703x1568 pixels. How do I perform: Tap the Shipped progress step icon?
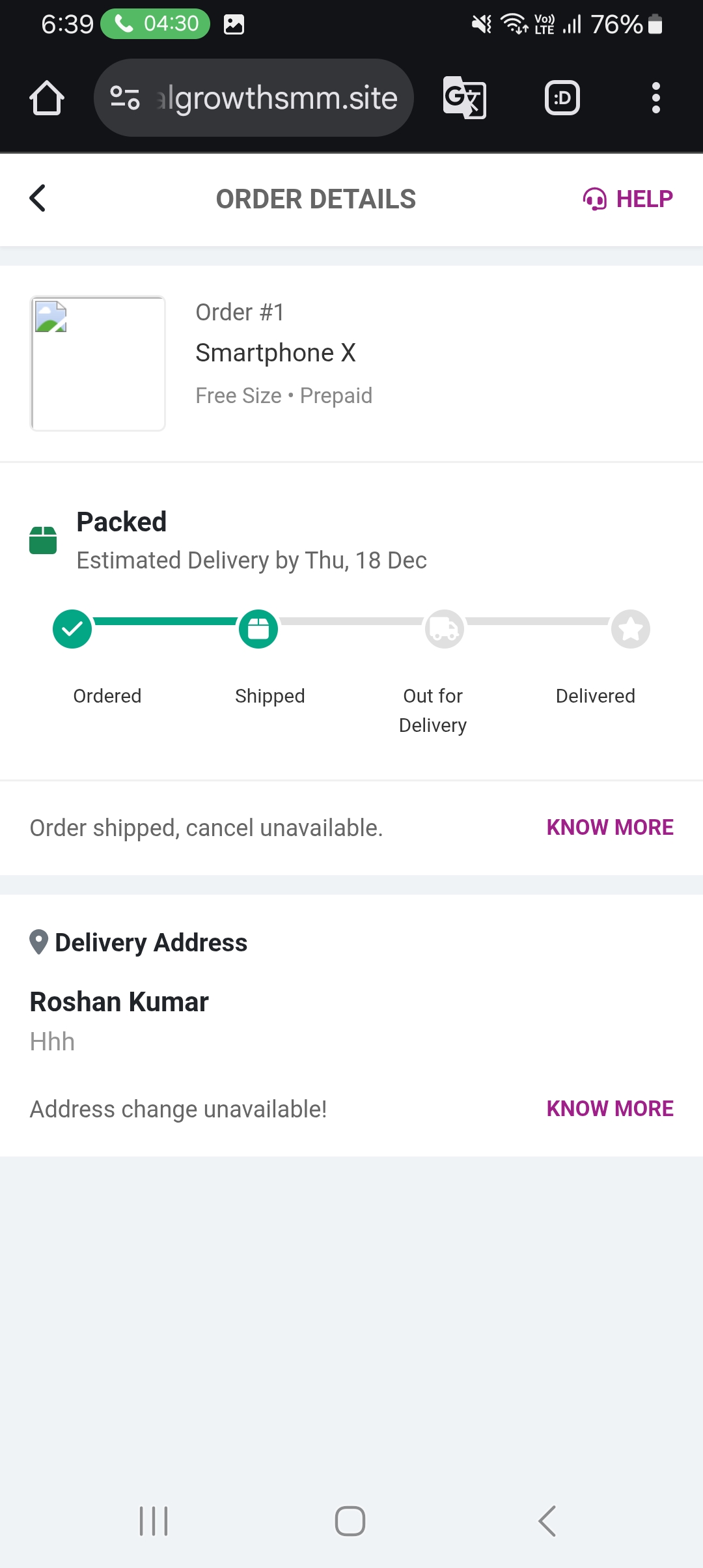(258, 629)
